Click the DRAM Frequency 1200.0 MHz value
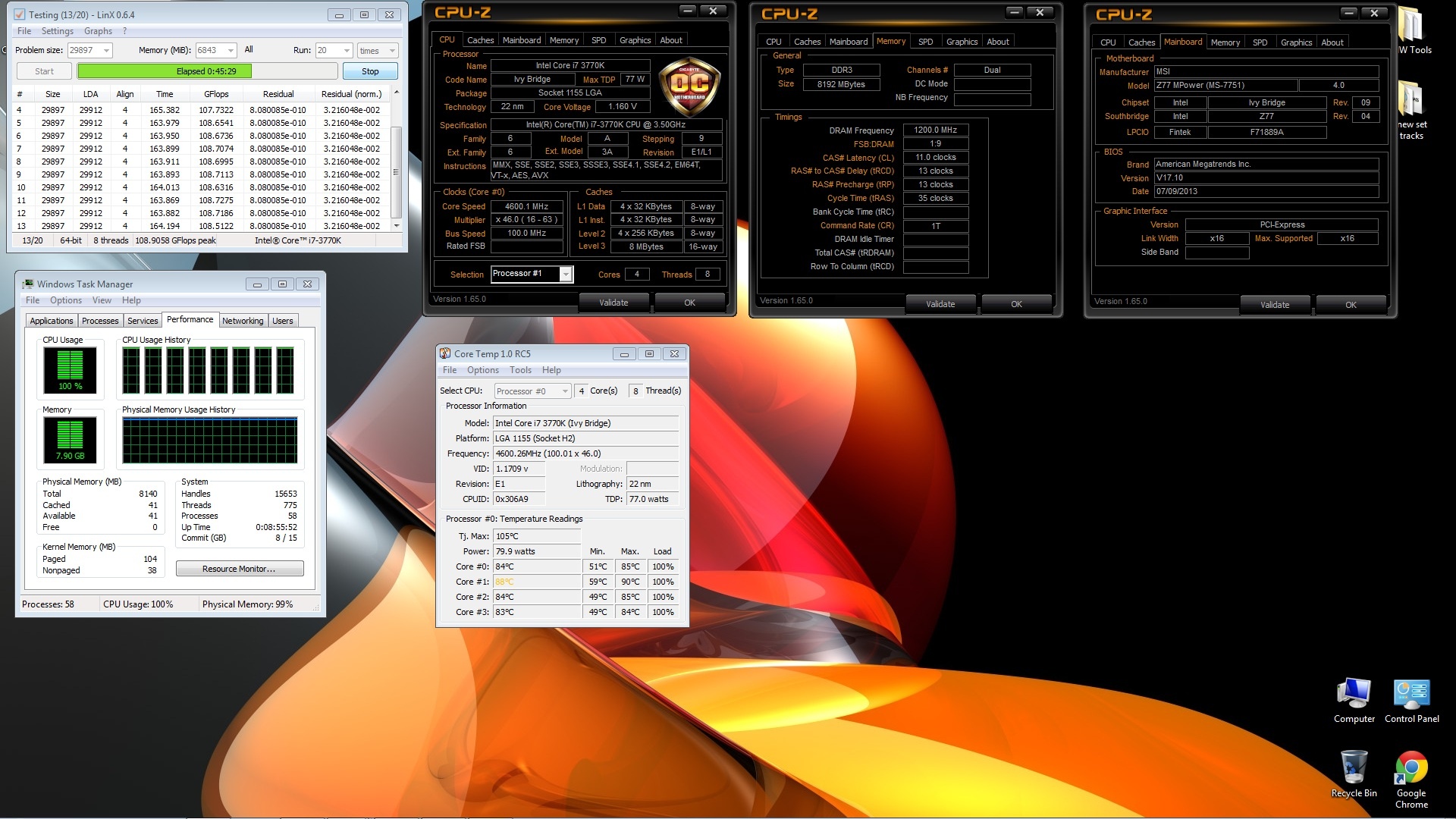Image resolution: width=1456 pixels, height=819 pixels. click(x=935, y=130)
